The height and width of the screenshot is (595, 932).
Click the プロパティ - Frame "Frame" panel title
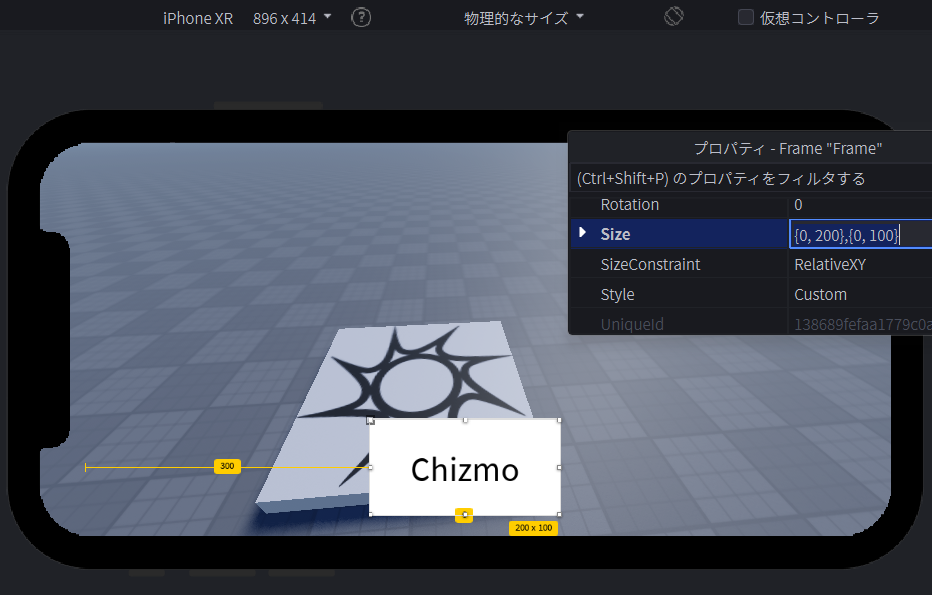click(x=788, y=149)
